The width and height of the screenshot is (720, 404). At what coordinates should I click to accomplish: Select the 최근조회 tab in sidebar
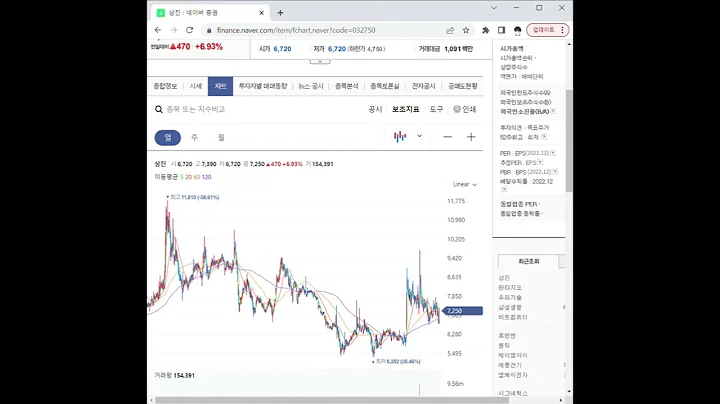pos(529,261)
